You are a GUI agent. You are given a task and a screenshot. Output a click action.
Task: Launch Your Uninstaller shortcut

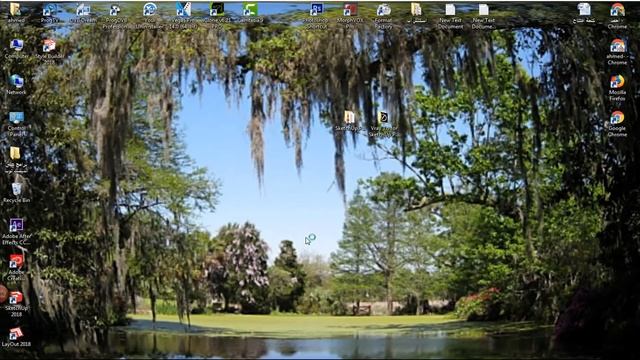click(149, 16)
